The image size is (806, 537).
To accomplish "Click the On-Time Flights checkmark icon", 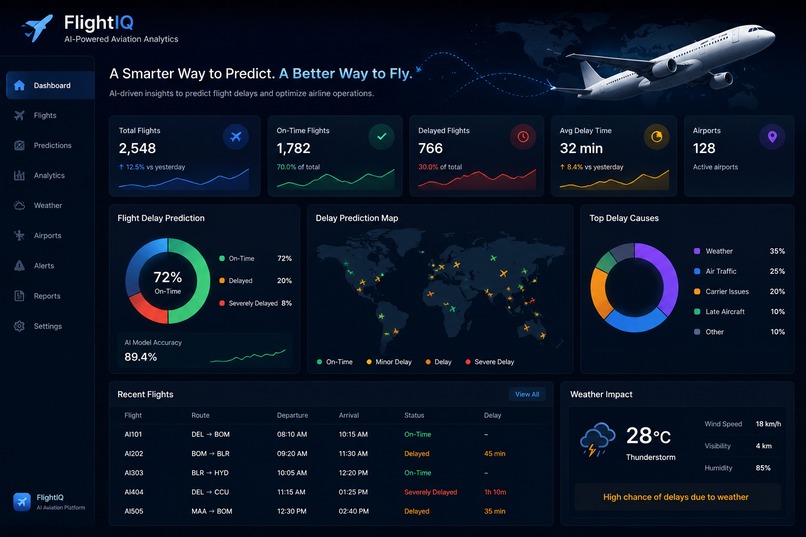I will [381, 137].
